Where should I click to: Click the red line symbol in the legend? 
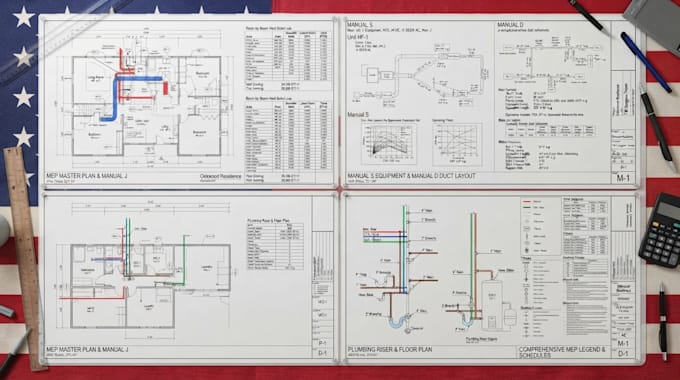[x=526, y=202]
